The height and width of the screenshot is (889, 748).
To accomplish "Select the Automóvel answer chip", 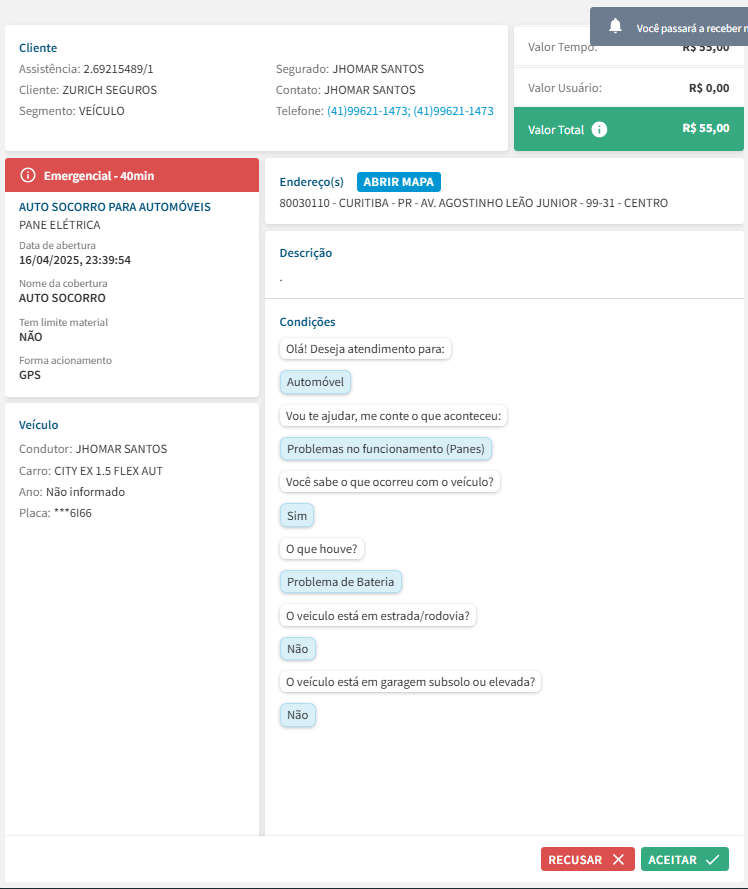I will [x=315, y=382].
